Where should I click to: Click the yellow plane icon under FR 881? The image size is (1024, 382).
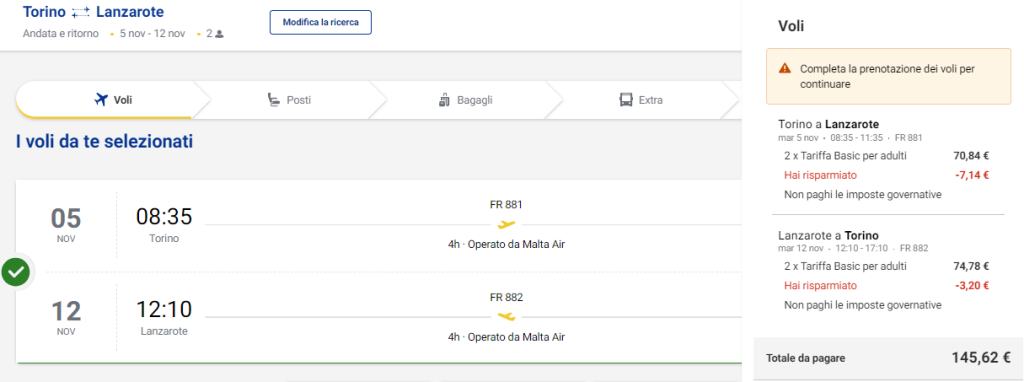(x=506, y=225)
